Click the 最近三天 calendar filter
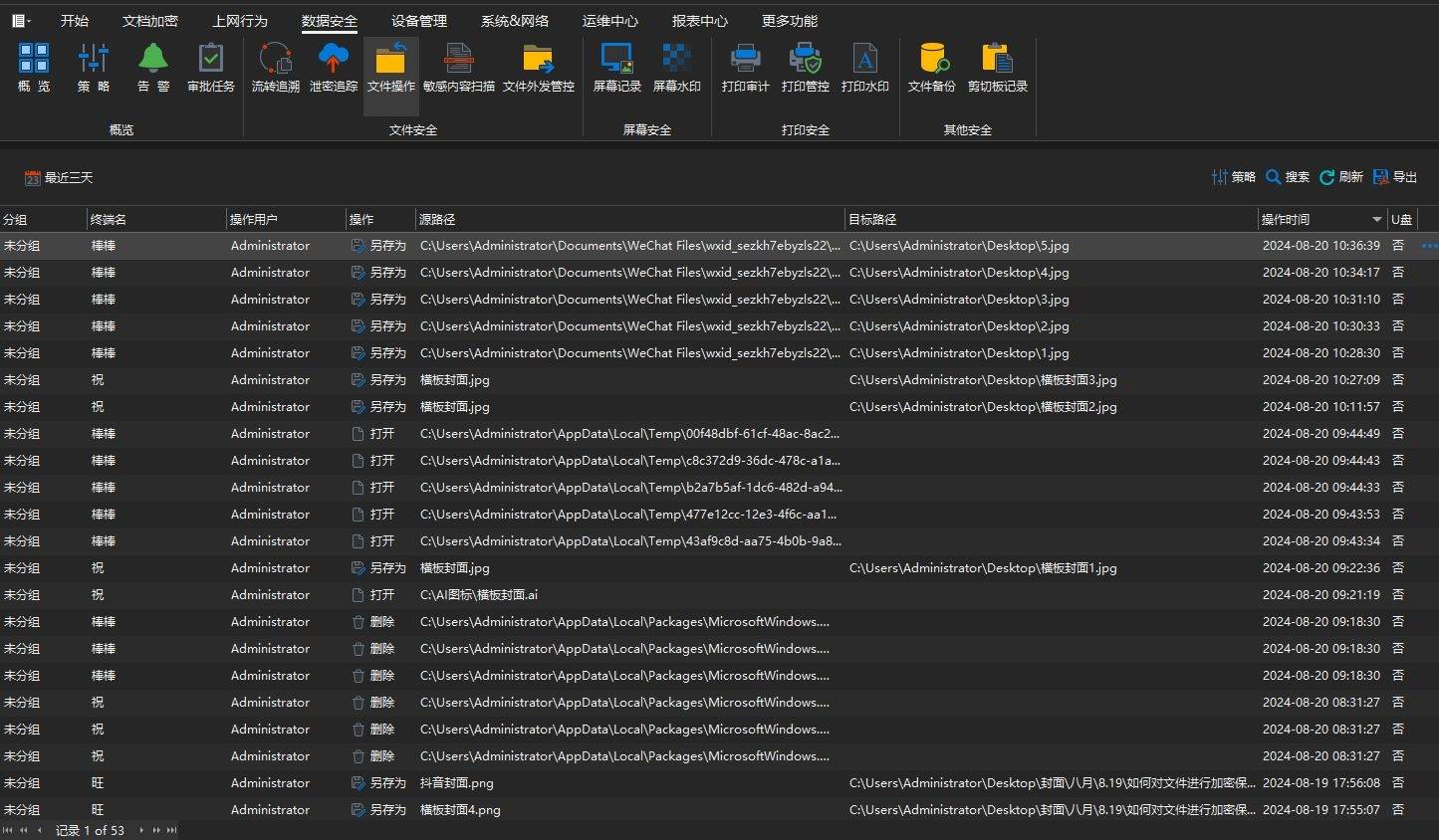This screenshot has height=840, width=1439. (x=59, y=177)
